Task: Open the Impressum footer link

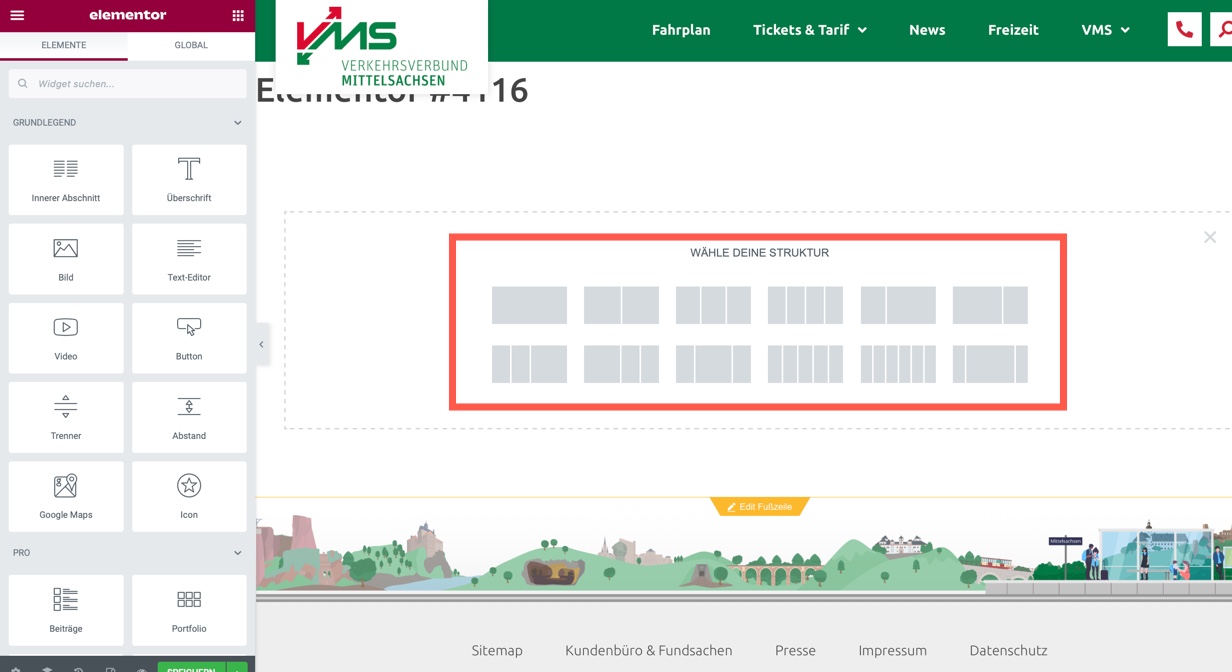Action: [x=892, y=650]
